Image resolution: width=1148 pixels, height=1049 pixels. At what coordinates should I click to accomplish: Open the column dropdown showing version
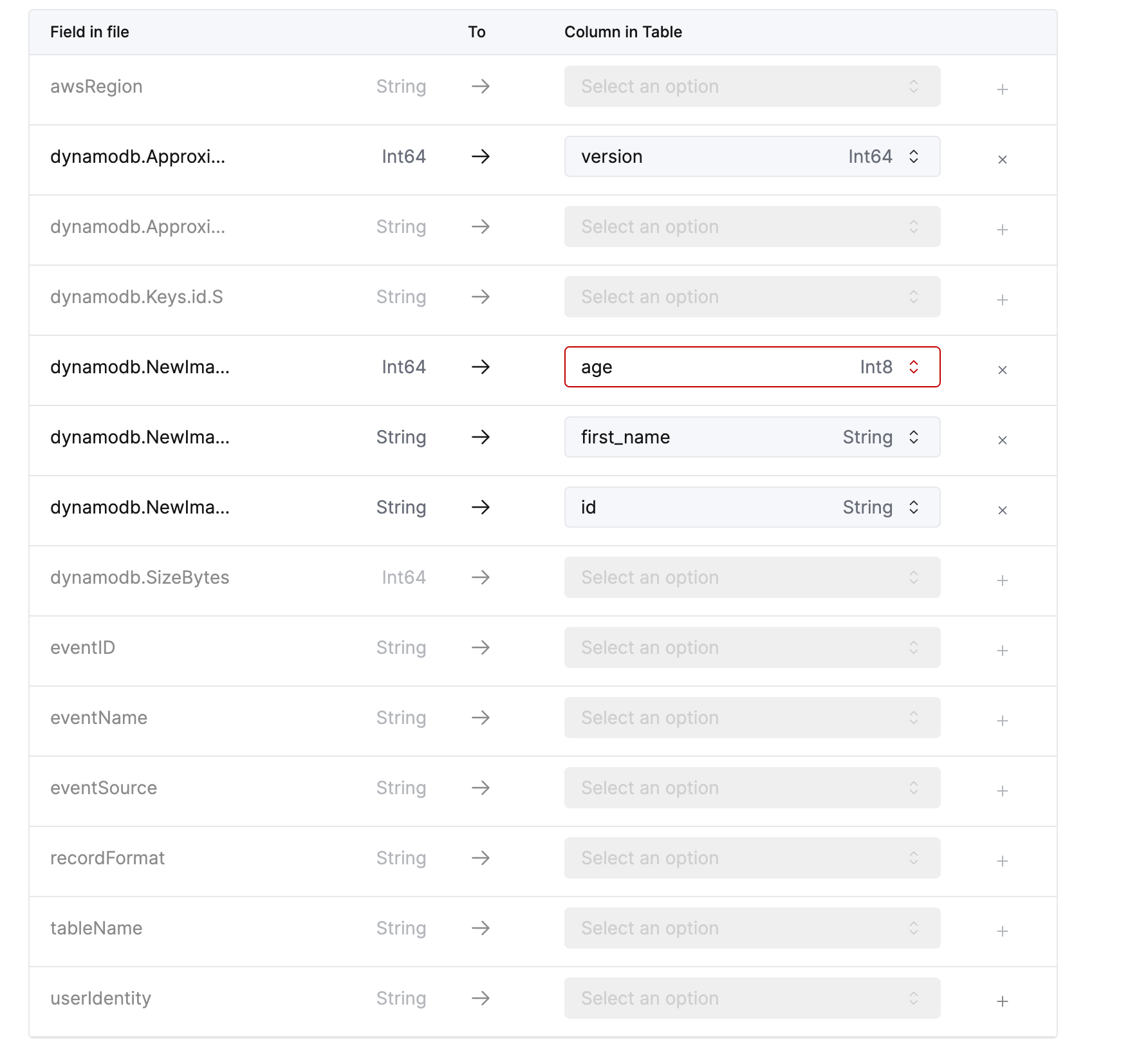(752, 156)
